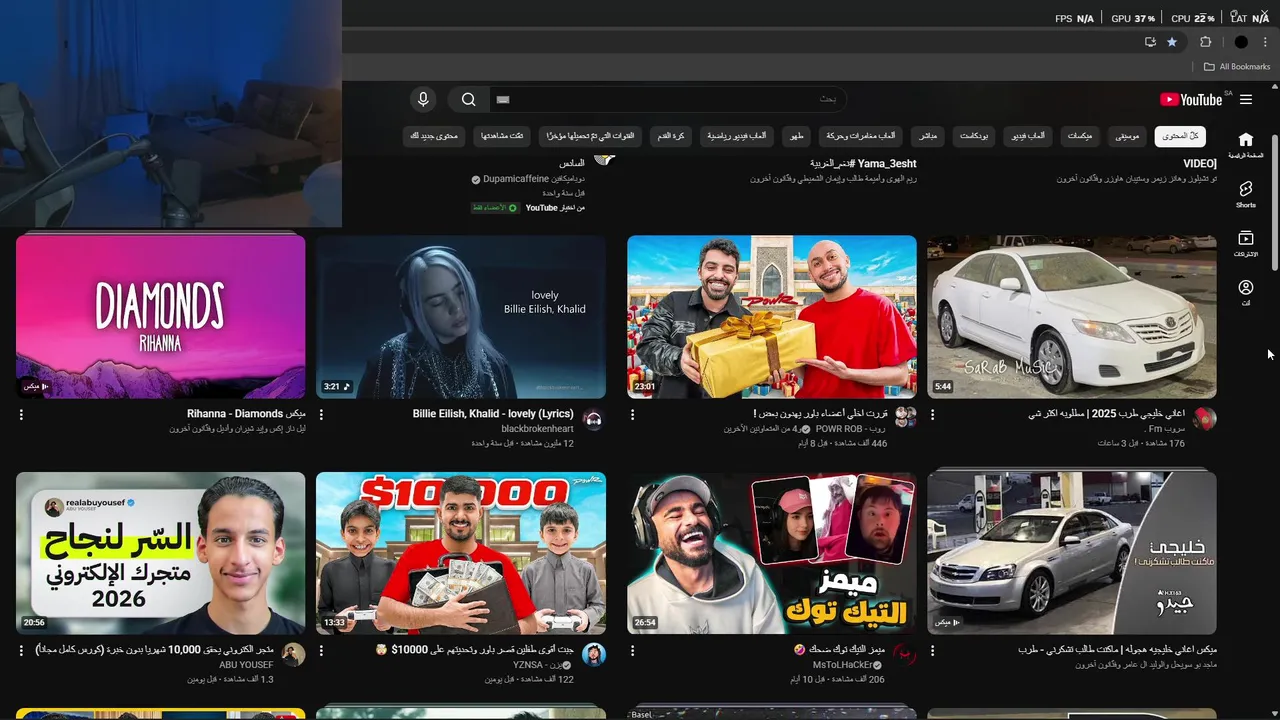Select the محتوى جديد لك filter chip
The height and width of the screenshot is (720, 1280).
click(434, 136)
